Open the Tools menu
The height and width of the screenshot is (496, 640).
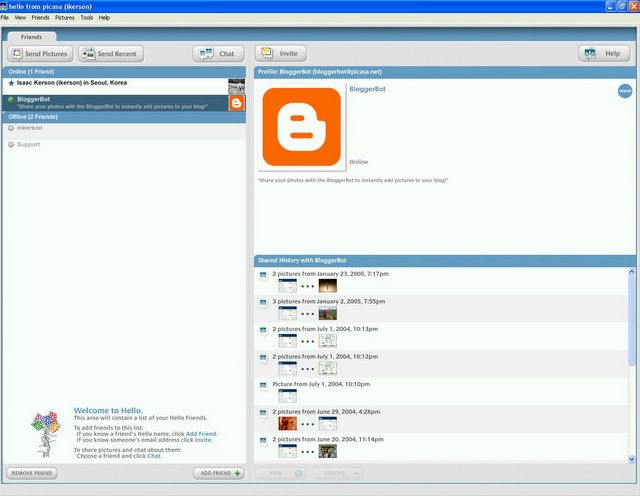[87, 18]
